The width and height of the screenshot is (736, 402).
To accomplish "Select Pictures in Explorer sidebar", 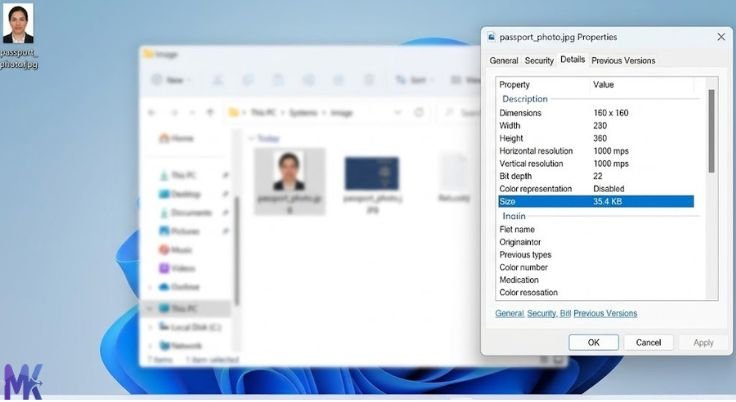I will (x=180, y=231).
